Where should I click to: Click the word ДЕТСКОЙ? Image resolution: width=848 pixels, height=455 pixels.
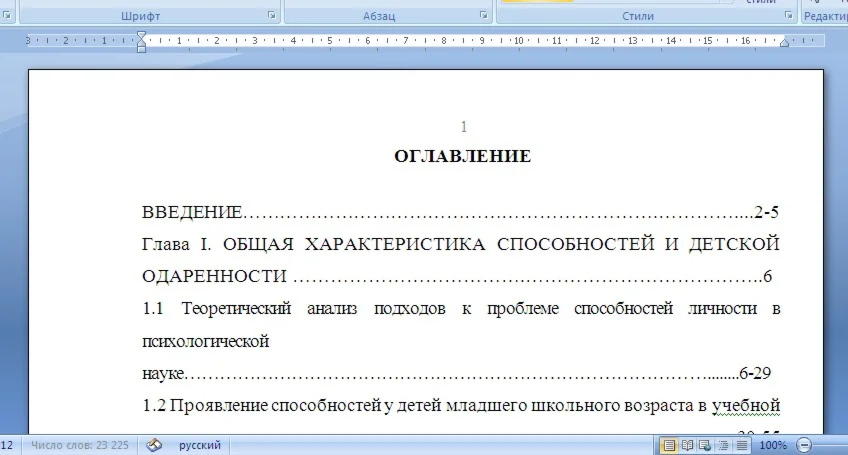pos(734,244)
